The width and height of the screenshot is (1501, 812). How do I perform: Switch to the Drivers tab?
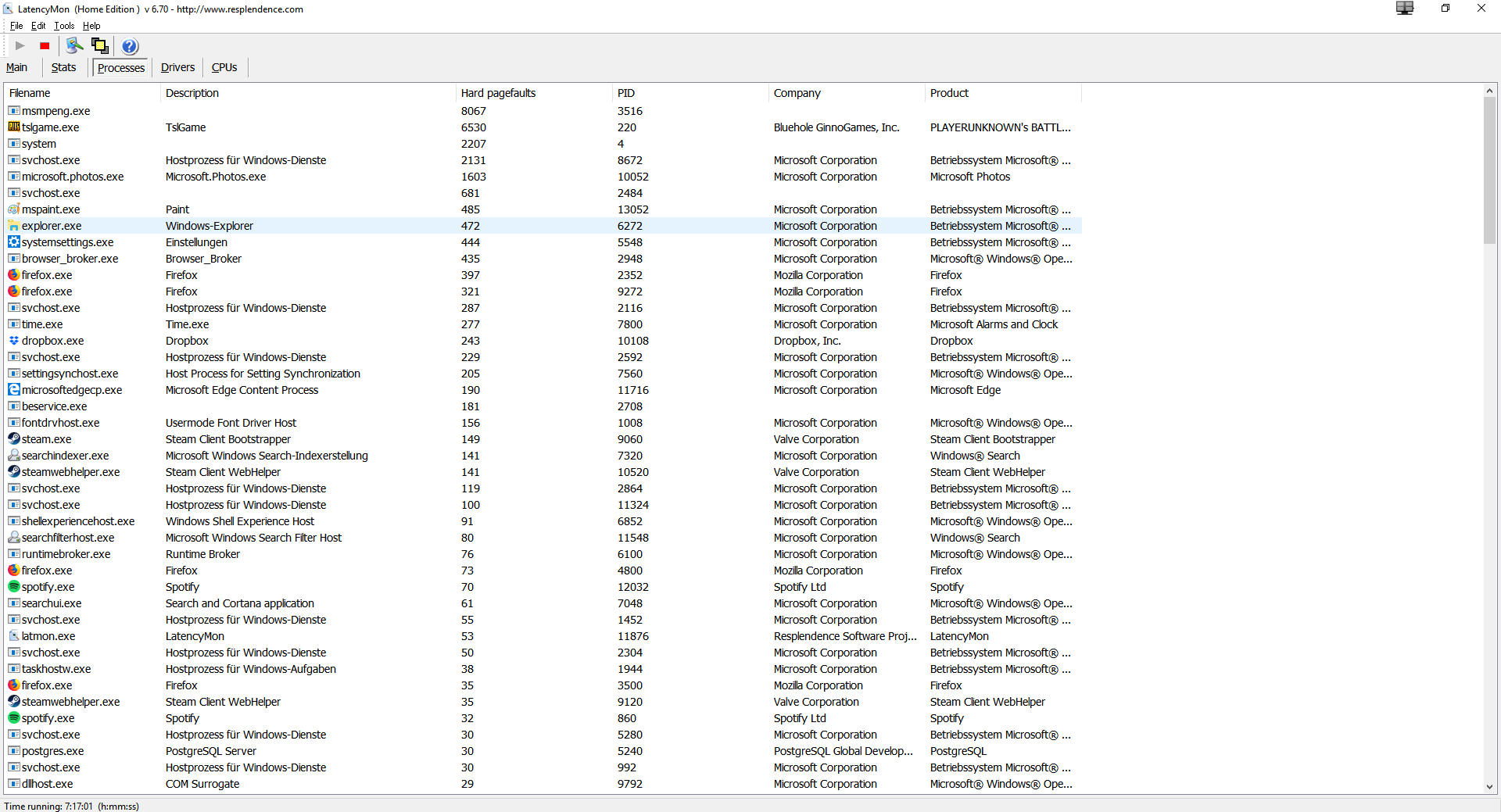pos(177,67)
